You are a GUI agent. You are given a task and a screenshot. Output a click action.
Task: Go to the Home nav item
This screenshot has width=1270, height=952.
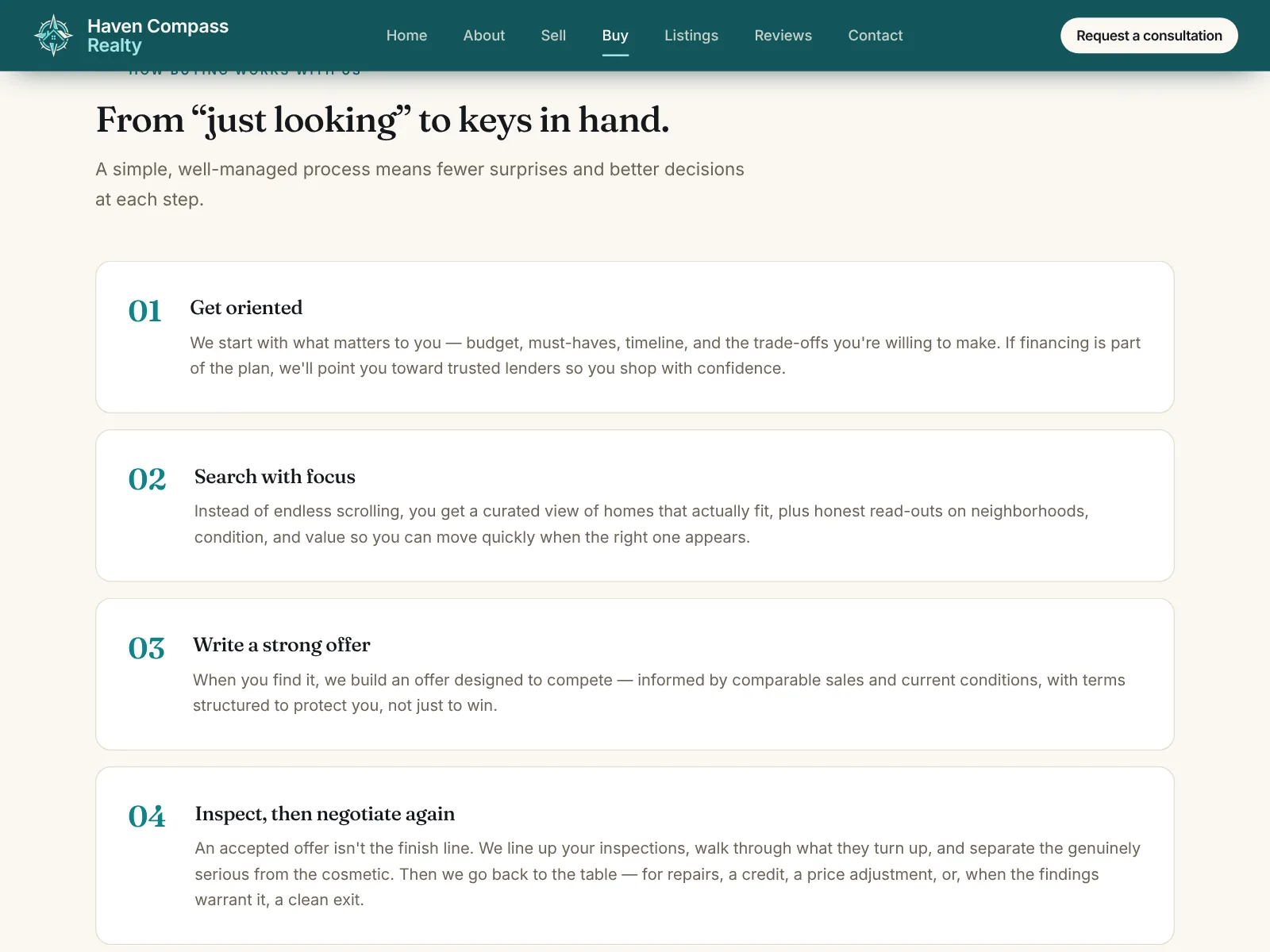pyautogui.click(x=406, y=36)
